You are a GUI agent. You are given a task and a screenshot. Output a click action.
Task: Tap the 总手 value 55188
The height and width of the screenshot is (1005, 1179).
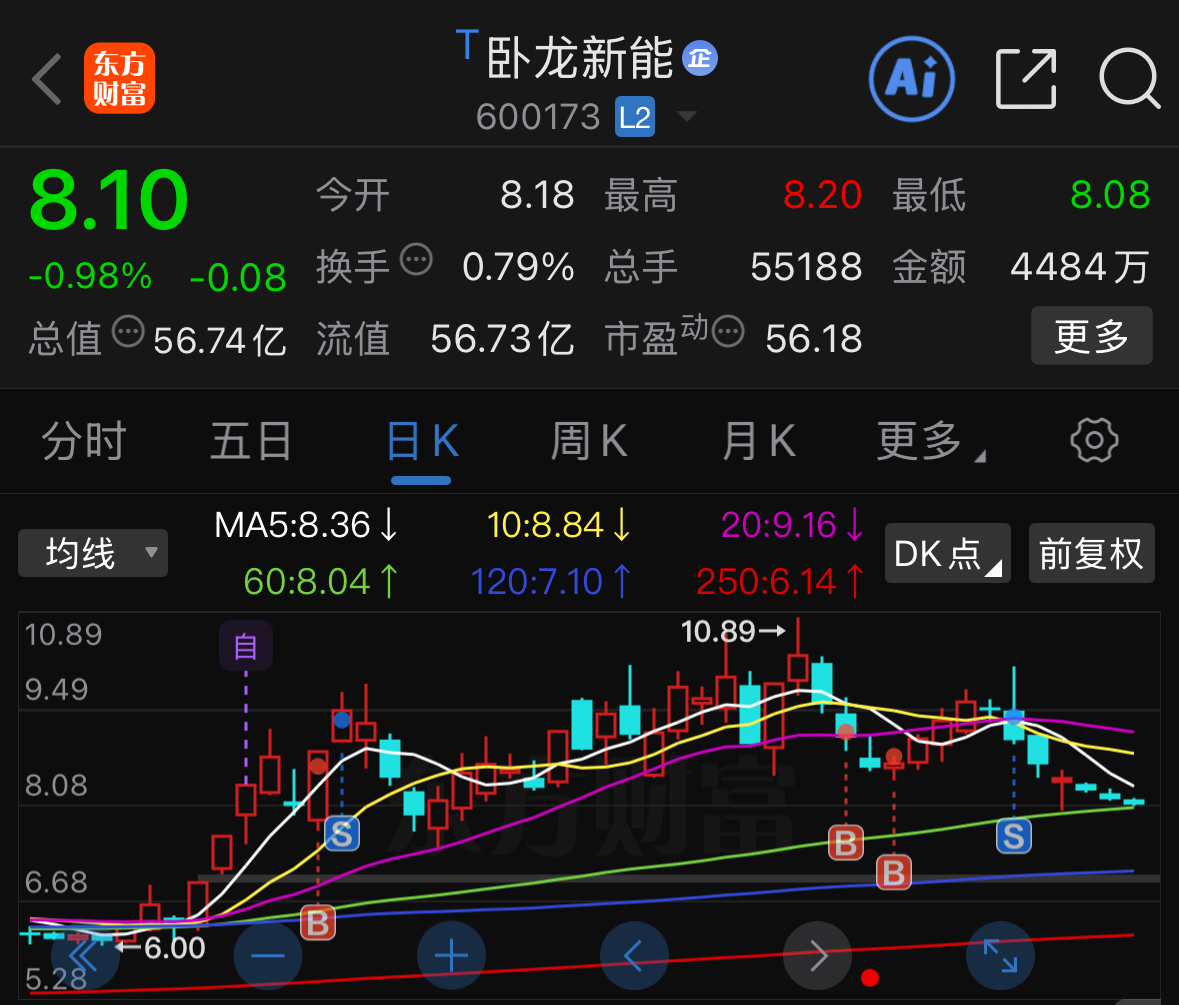[806, 267]
